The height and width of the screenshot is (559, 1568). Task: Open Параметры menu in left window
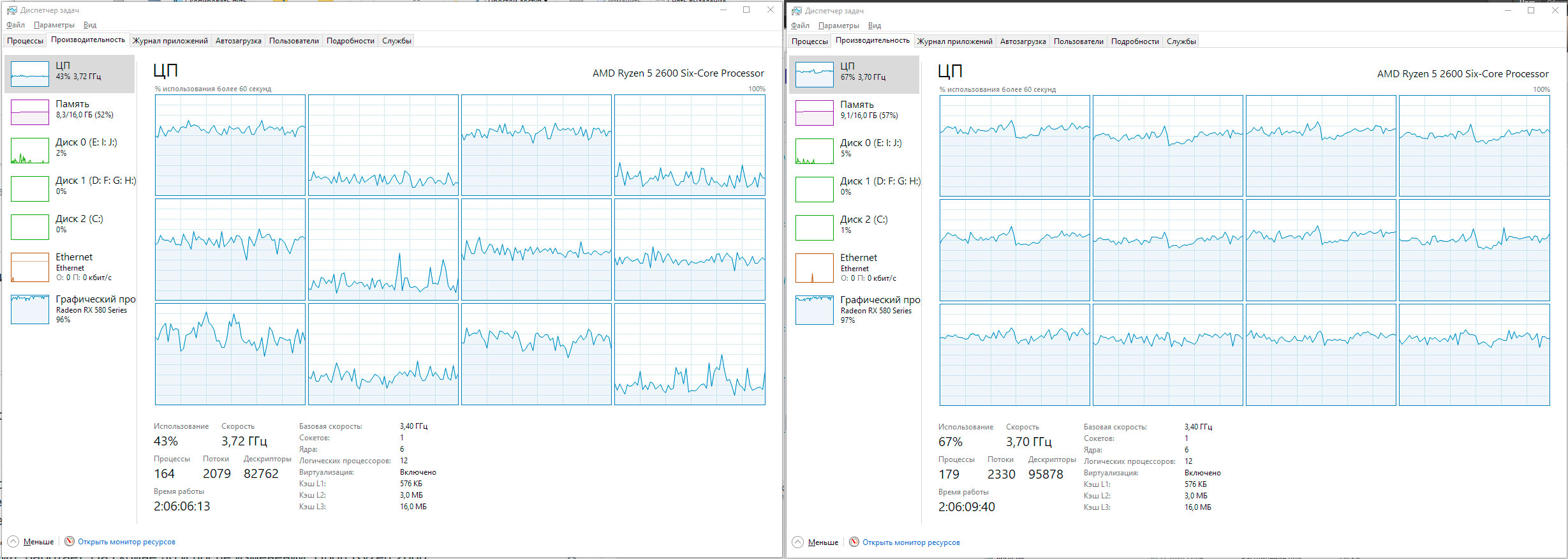click(x=54, y=25)
